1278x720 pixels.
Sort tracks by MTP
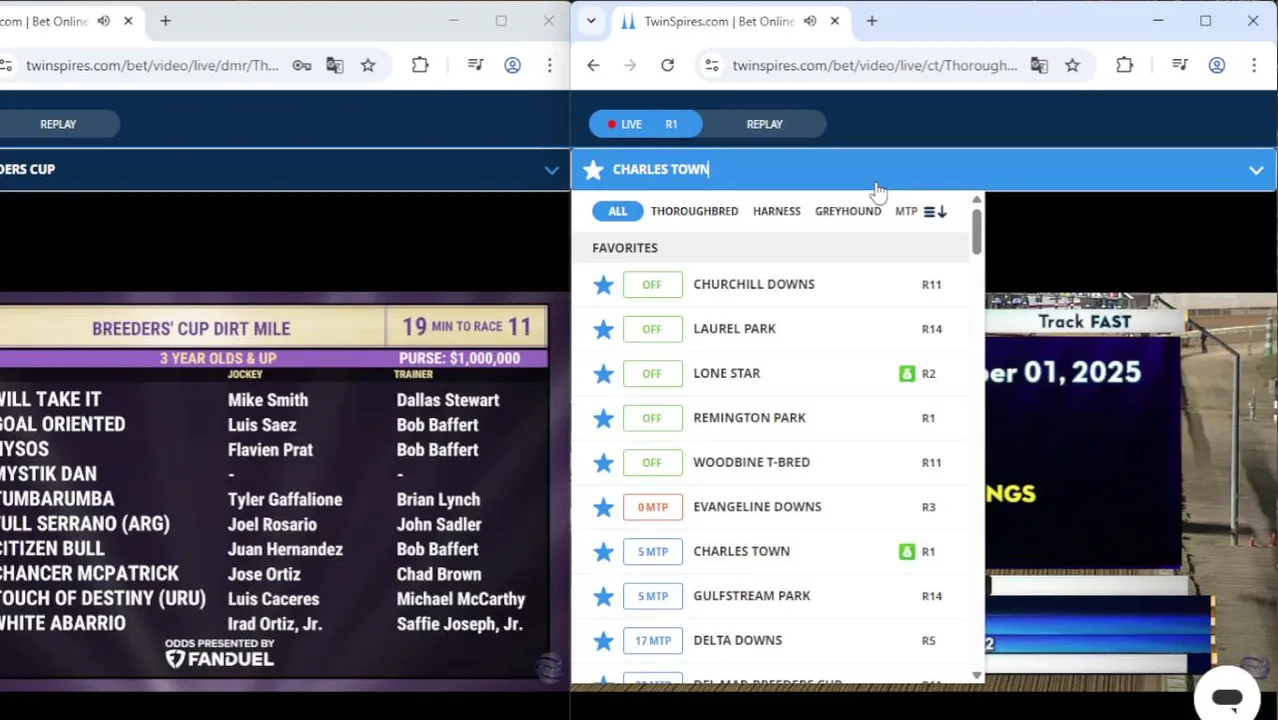coord(906,211)
